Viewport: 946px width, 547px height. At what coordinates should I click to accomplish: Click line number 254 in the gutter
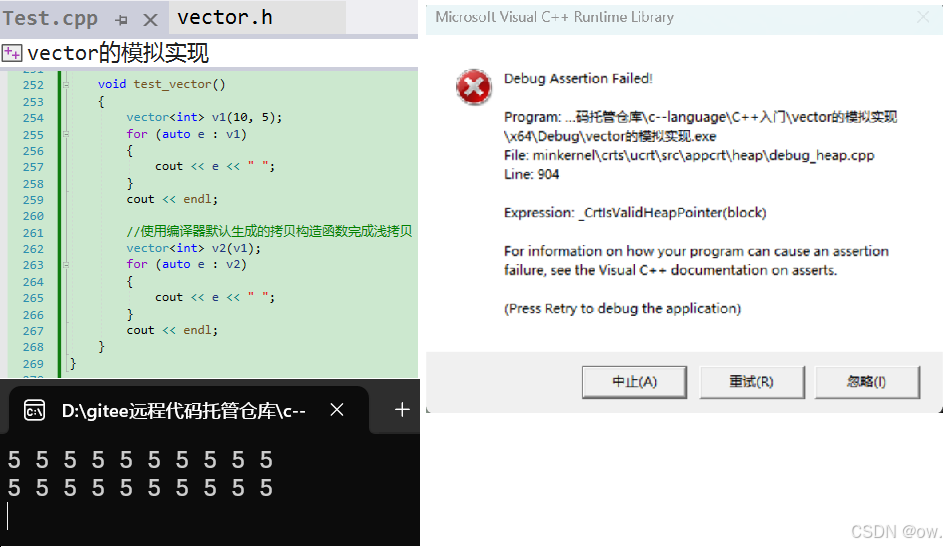33,118
